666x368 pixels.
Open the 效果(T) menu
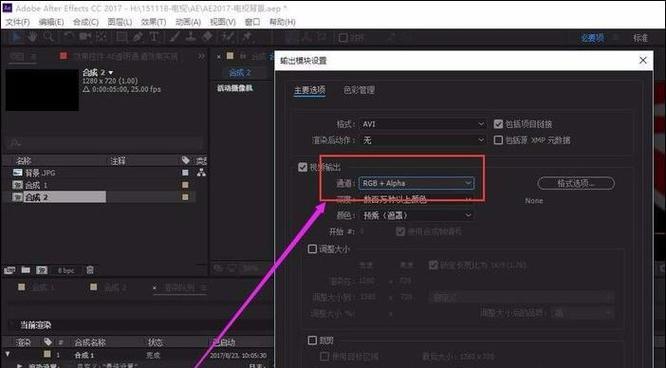pyautogui.click(x=153, y=22)
